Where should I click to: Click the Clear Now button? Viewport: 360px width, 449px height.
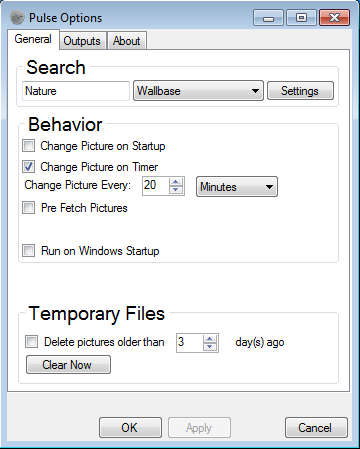[x=68, y=365]
